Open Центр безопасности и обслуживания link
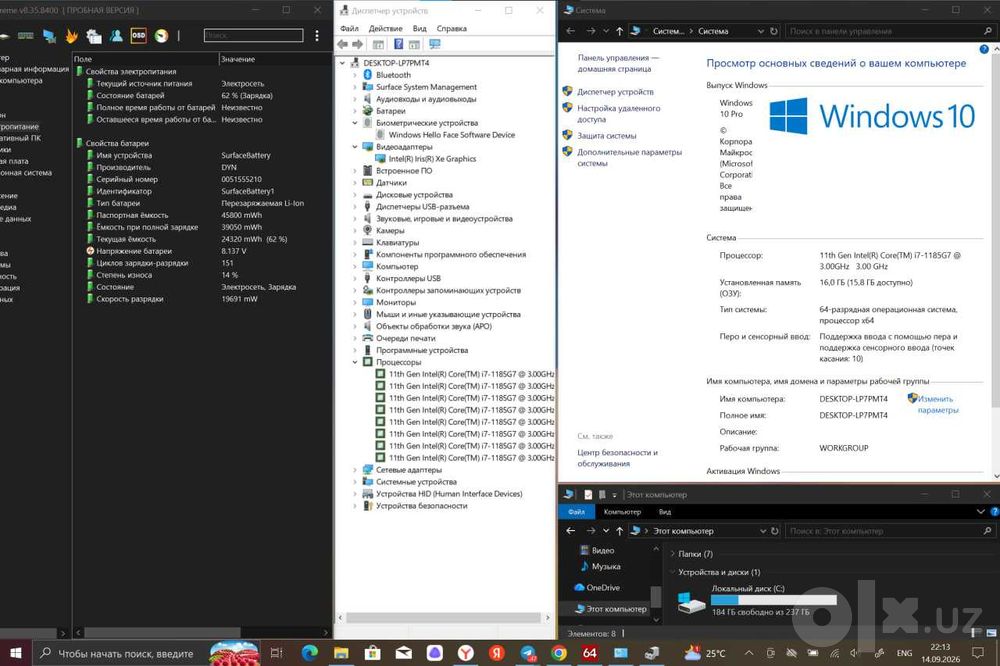The height and width of the screenshot is (666, 1000). [x=617, y=458]
